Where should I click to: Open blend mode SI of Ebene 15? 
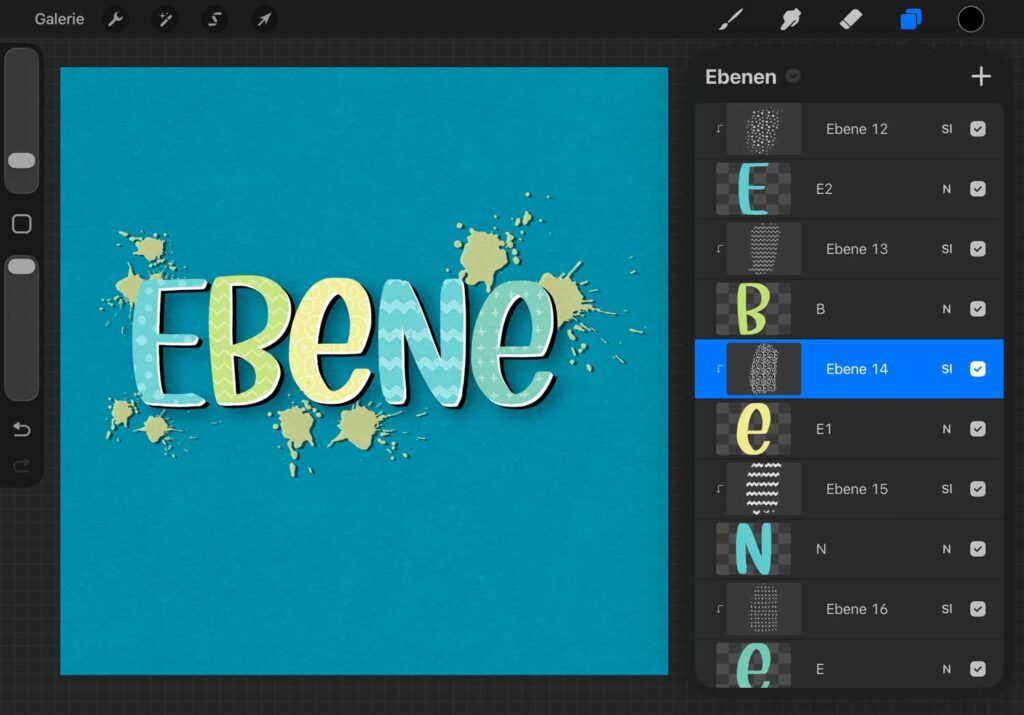pyautogui.click(x=947, y=490)
